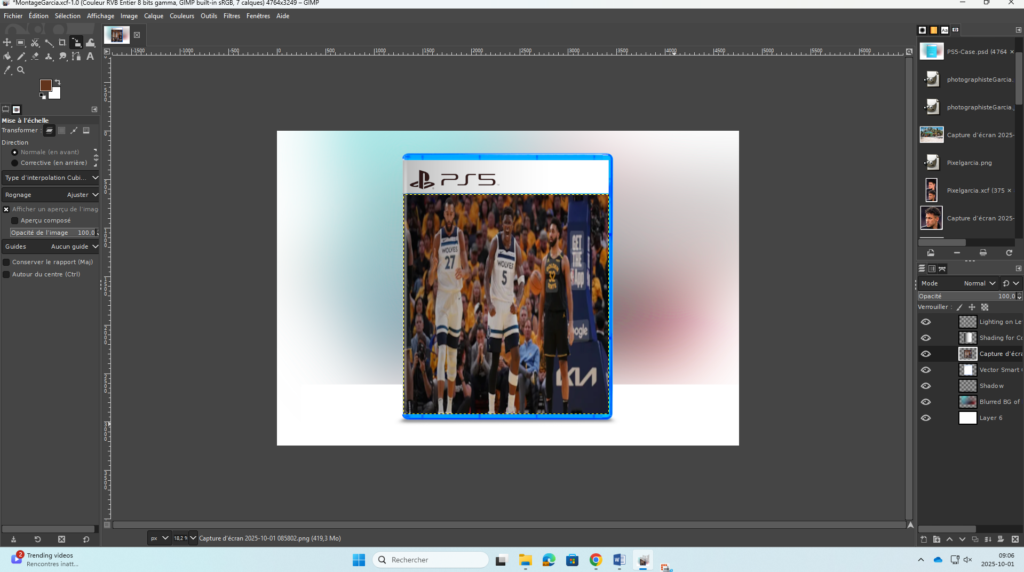This screenshot has width=1024, height=572.
Task: Activate the Paintbrush tool
Action: click(21, 56)
